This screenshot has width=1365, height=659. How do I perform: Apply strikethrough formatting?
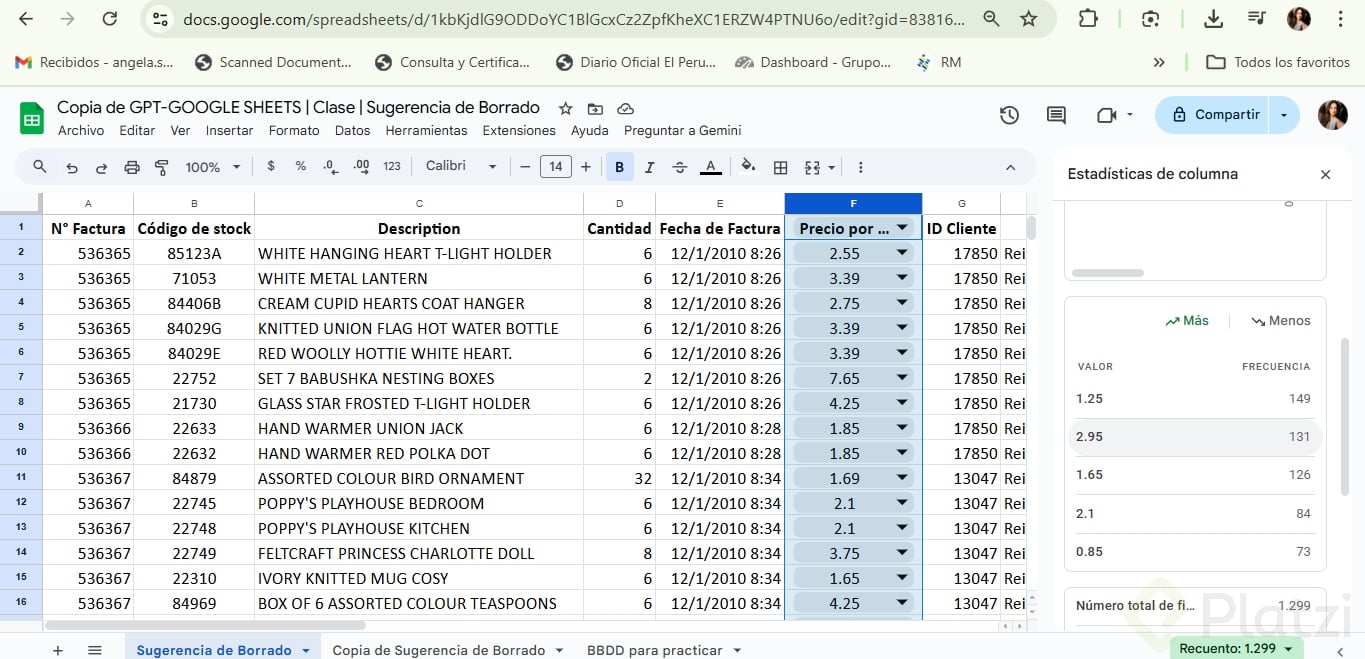680,167
